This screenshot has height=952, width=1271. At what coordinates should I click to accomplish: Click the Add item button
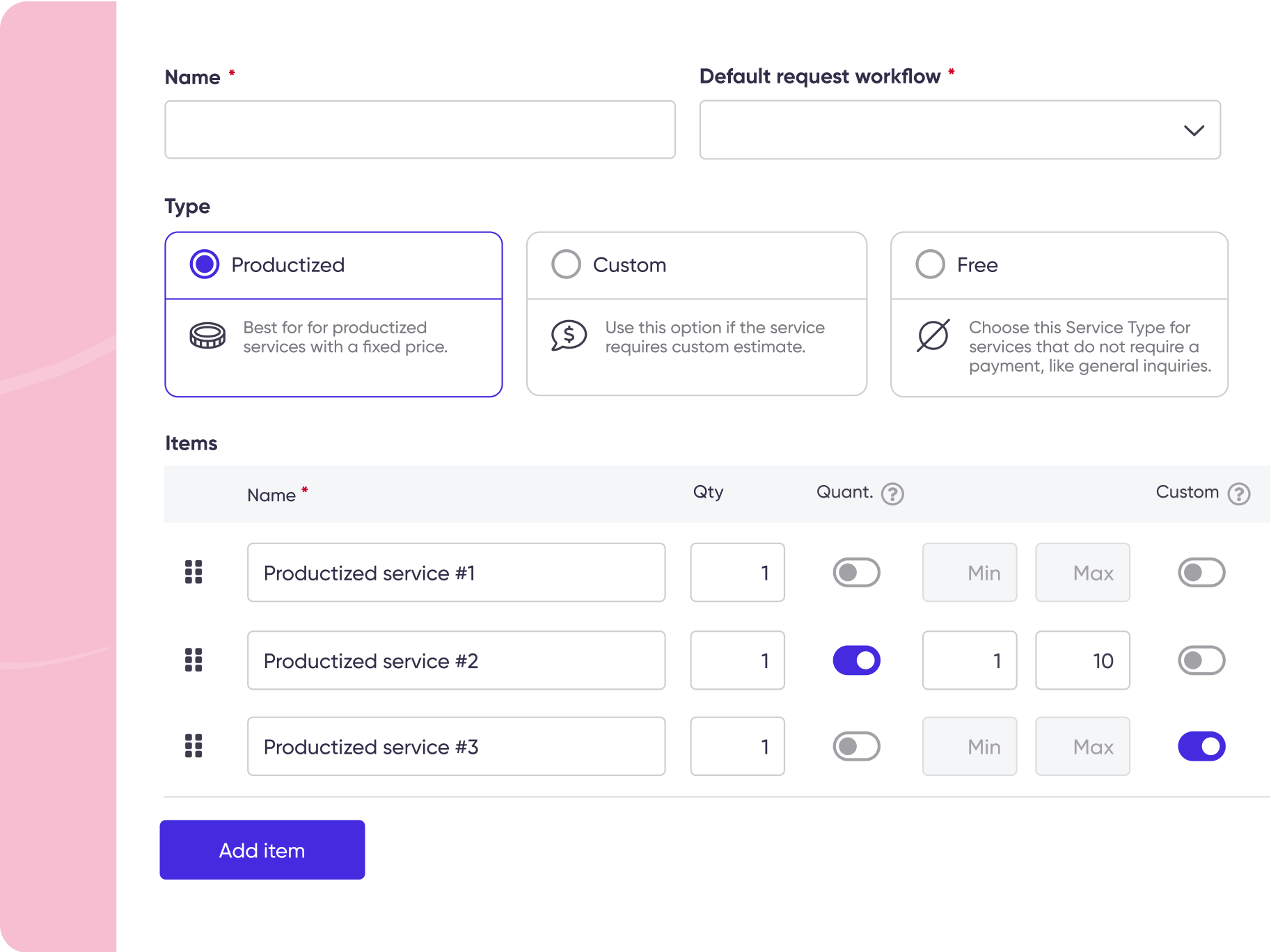pos(262,850)
